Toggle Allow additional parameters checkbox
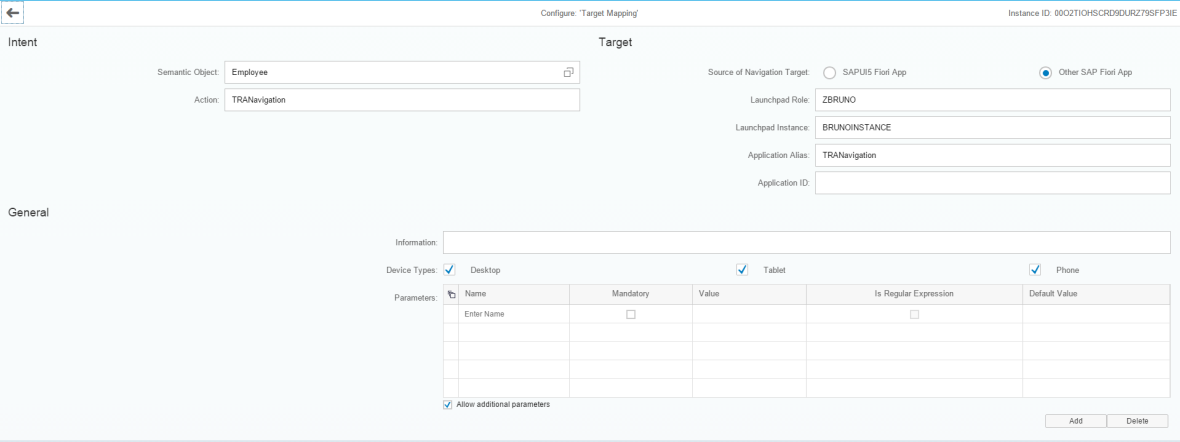The image size is (1180, 442). point(447,405)
